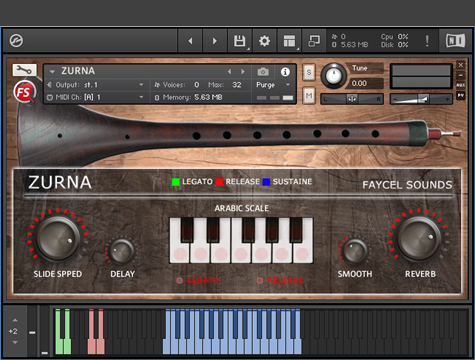Click the FAYCEL SOUNDS text
The width and height of the screenshot is (475, 360).
click(407, 185)
